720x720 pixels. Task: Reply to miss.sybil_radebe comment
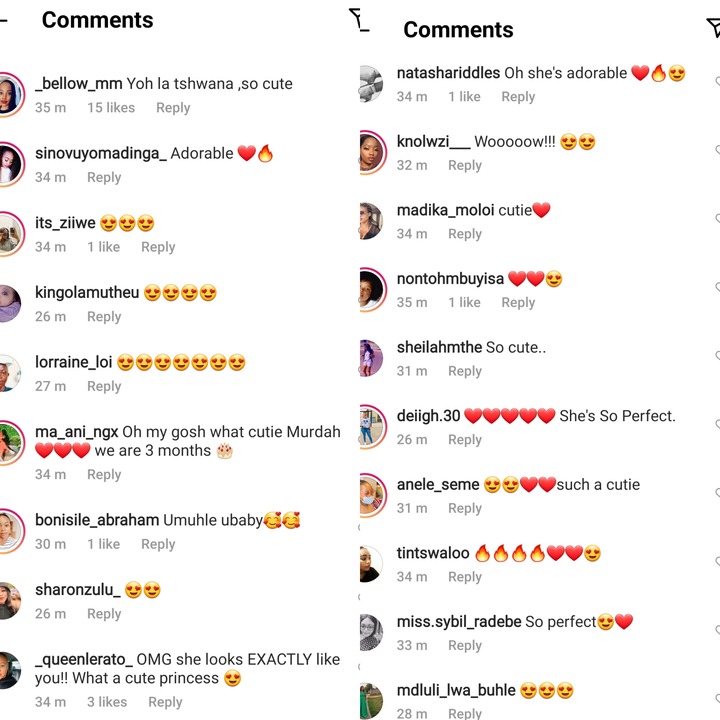coord(465,645)
